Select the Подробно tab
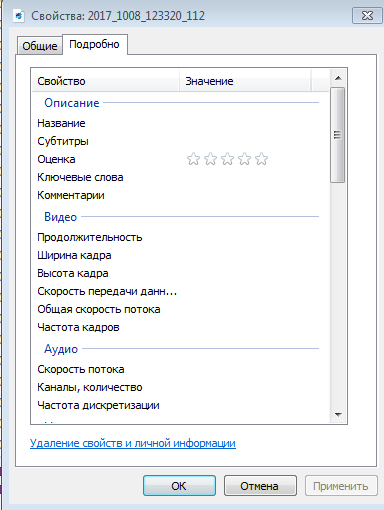The image size is (384, 510). tap(94, 44)
